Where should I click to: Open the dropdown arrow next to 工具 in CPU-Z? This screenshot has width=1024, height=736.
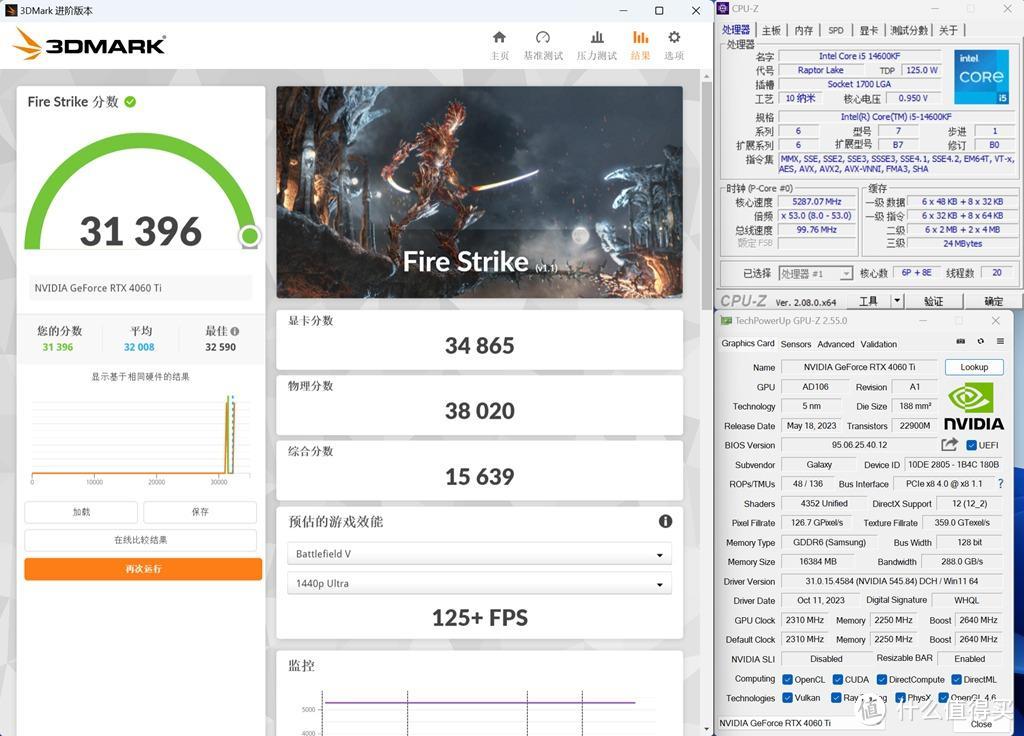[897, 301]
